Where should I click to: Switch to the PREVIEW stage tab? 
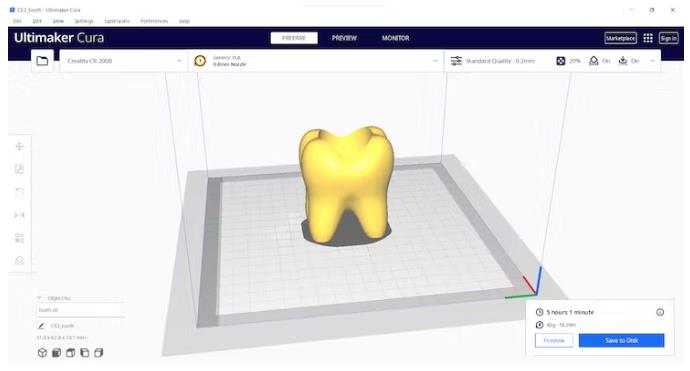pos(344,38)
